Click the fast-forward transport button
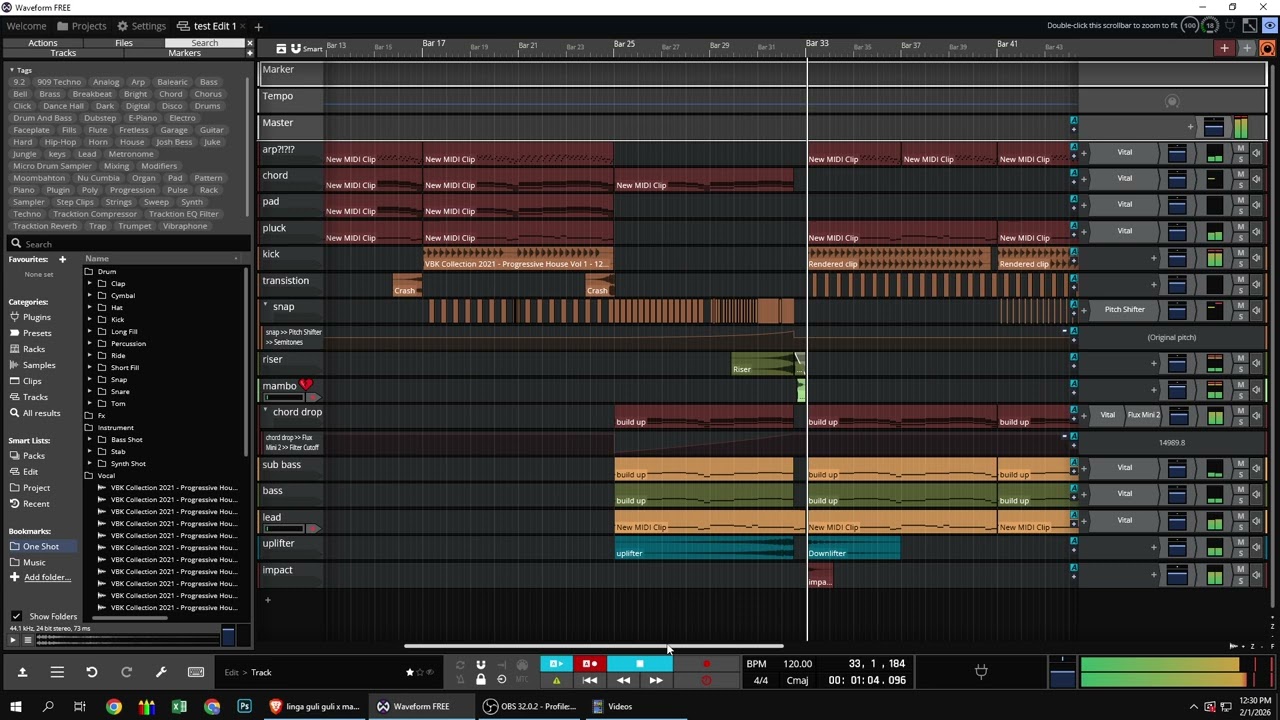 (x=656, y=681)
